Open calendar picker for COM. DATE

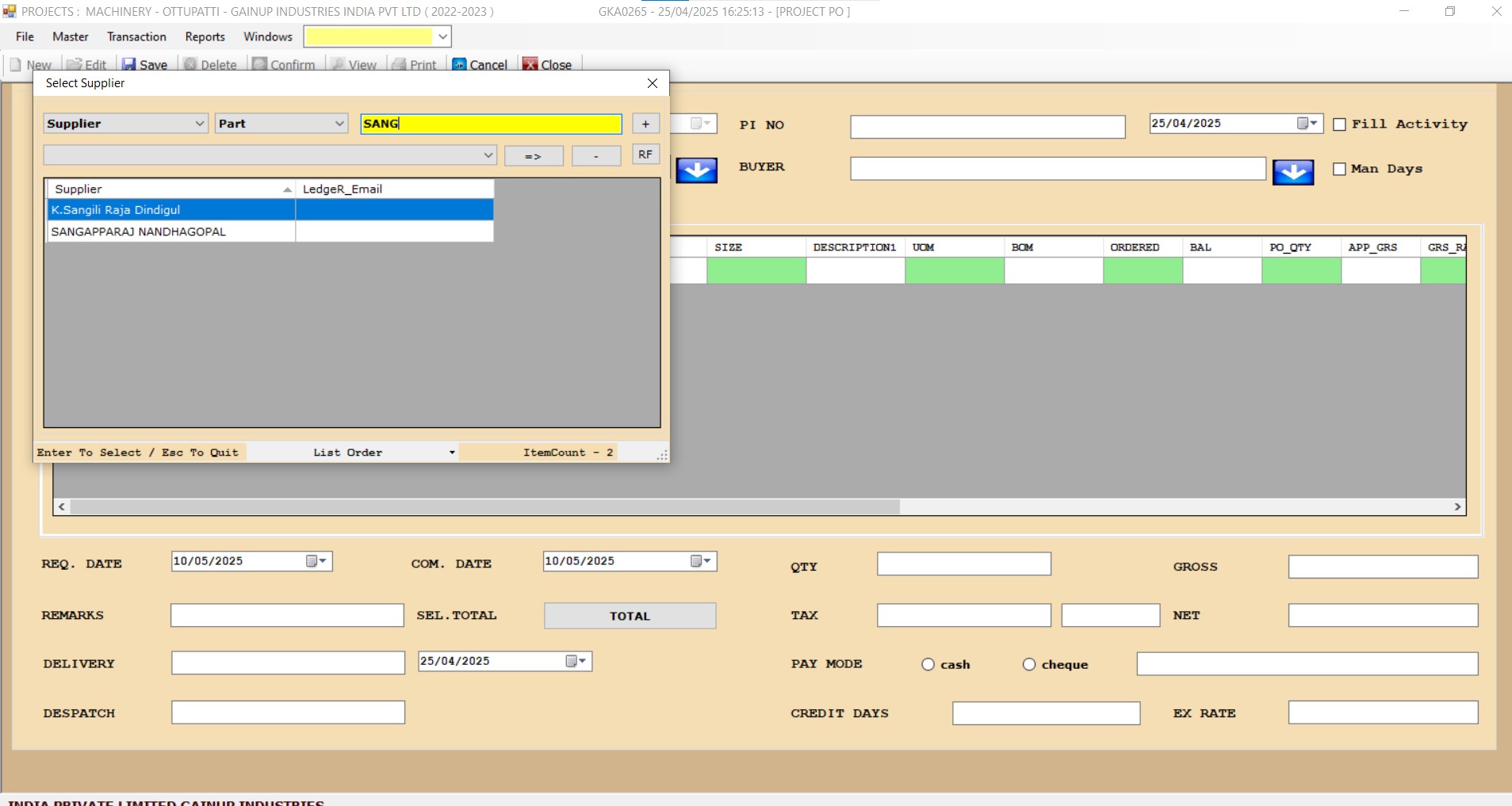click(x=701, y=561)
